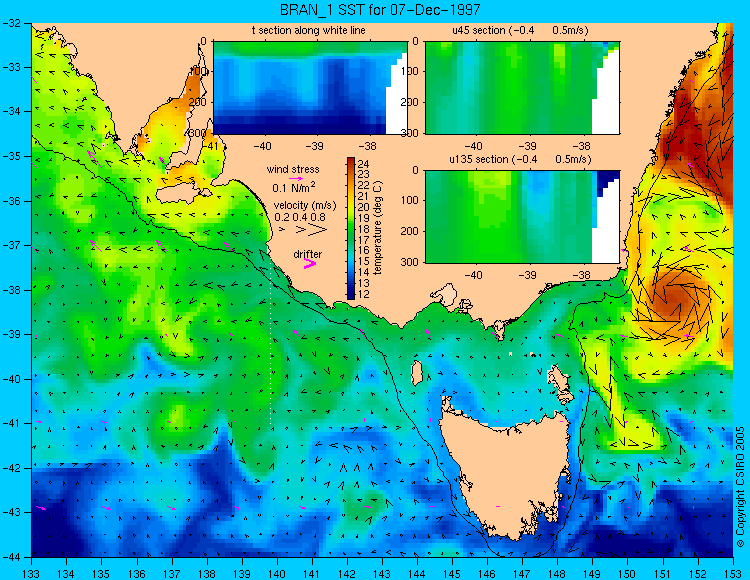Click the latitude axis label -41 on main map
The height and width of the screenshot is (580, 750).
point(11,423)
